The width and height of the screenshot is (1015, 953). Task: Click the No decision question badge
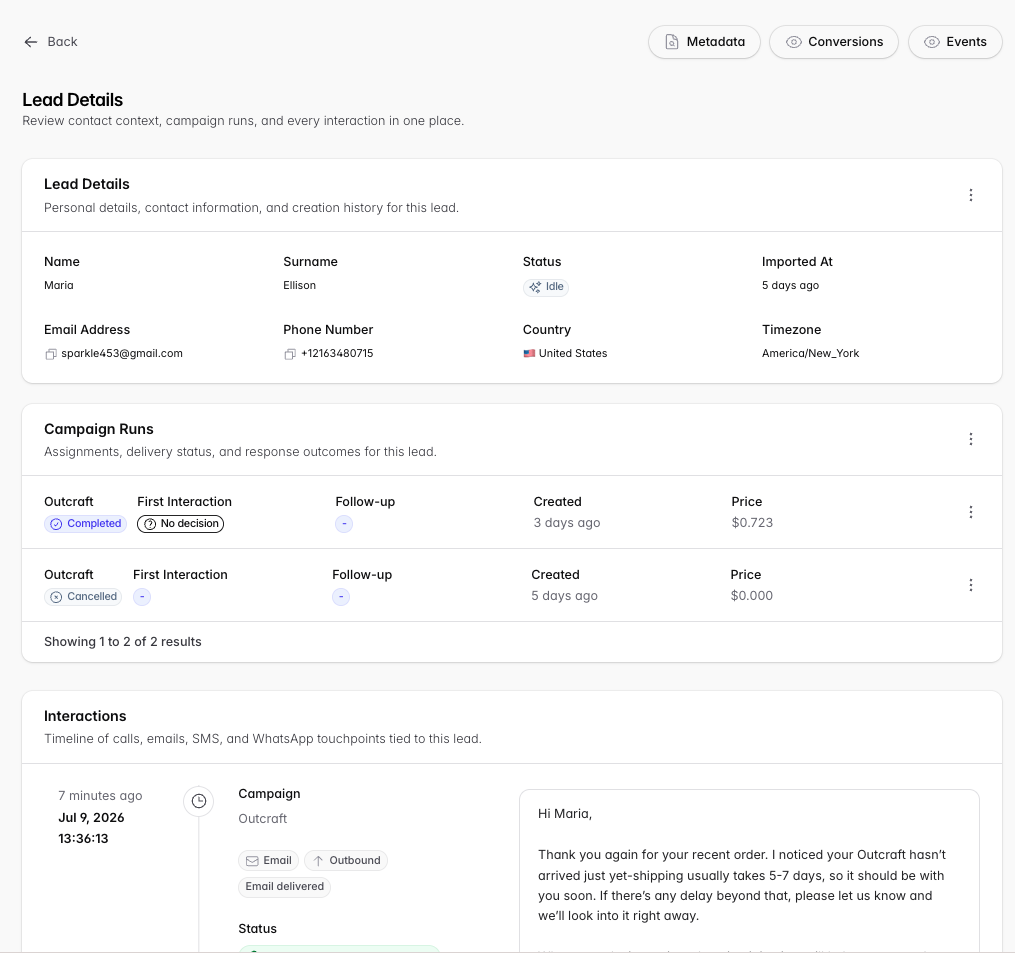tap(181, 524)
